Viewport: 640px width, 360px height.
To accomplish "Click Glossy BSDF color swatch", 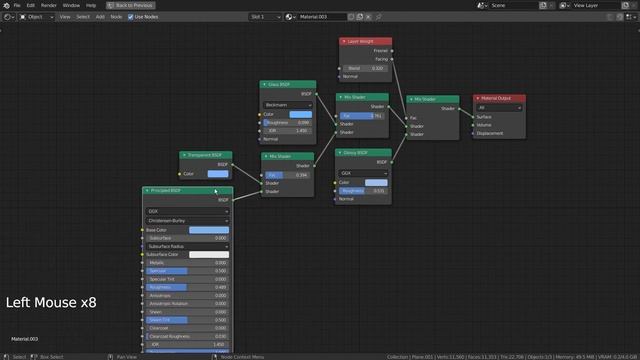I will [x=376, y=182].
